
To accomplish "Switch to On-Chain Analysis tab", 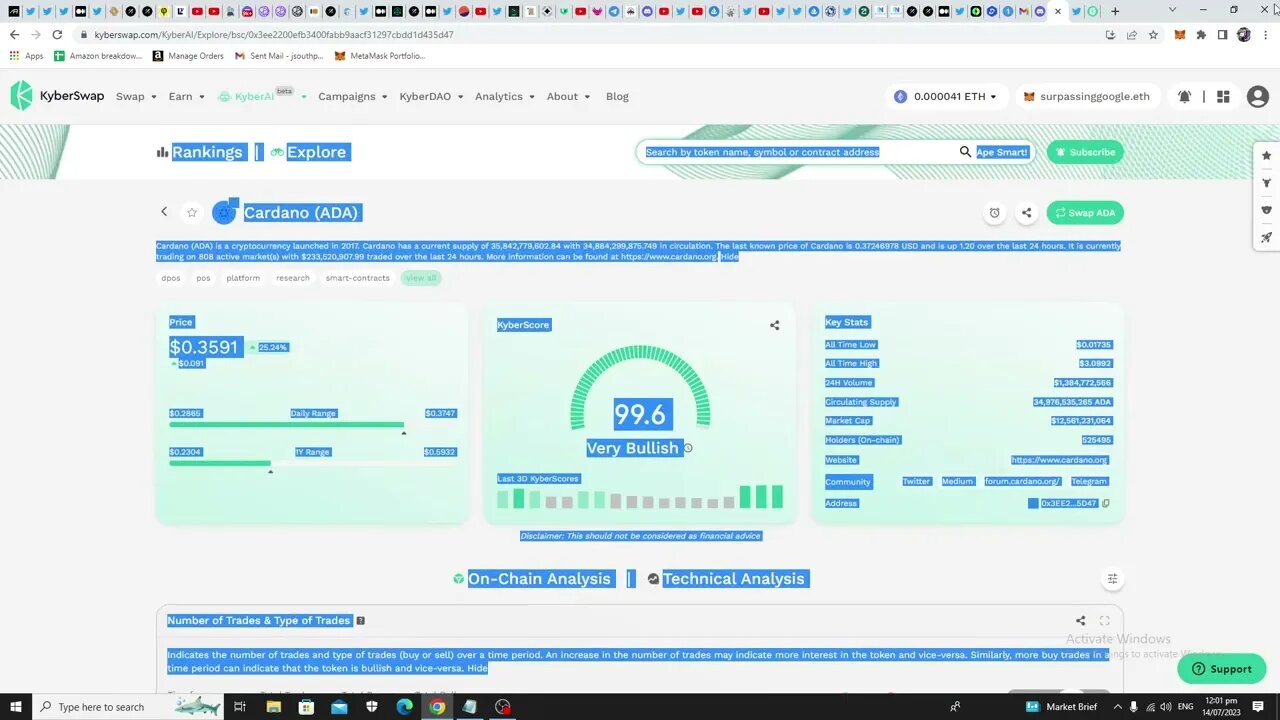I will point(532,579).
